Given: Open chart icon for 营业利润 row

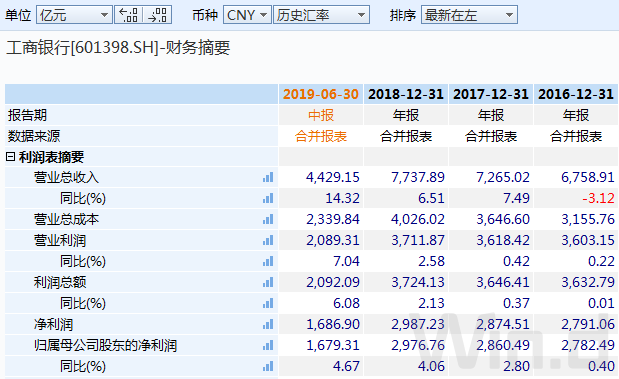Looking at the screenshot, I should click(268, 240).
